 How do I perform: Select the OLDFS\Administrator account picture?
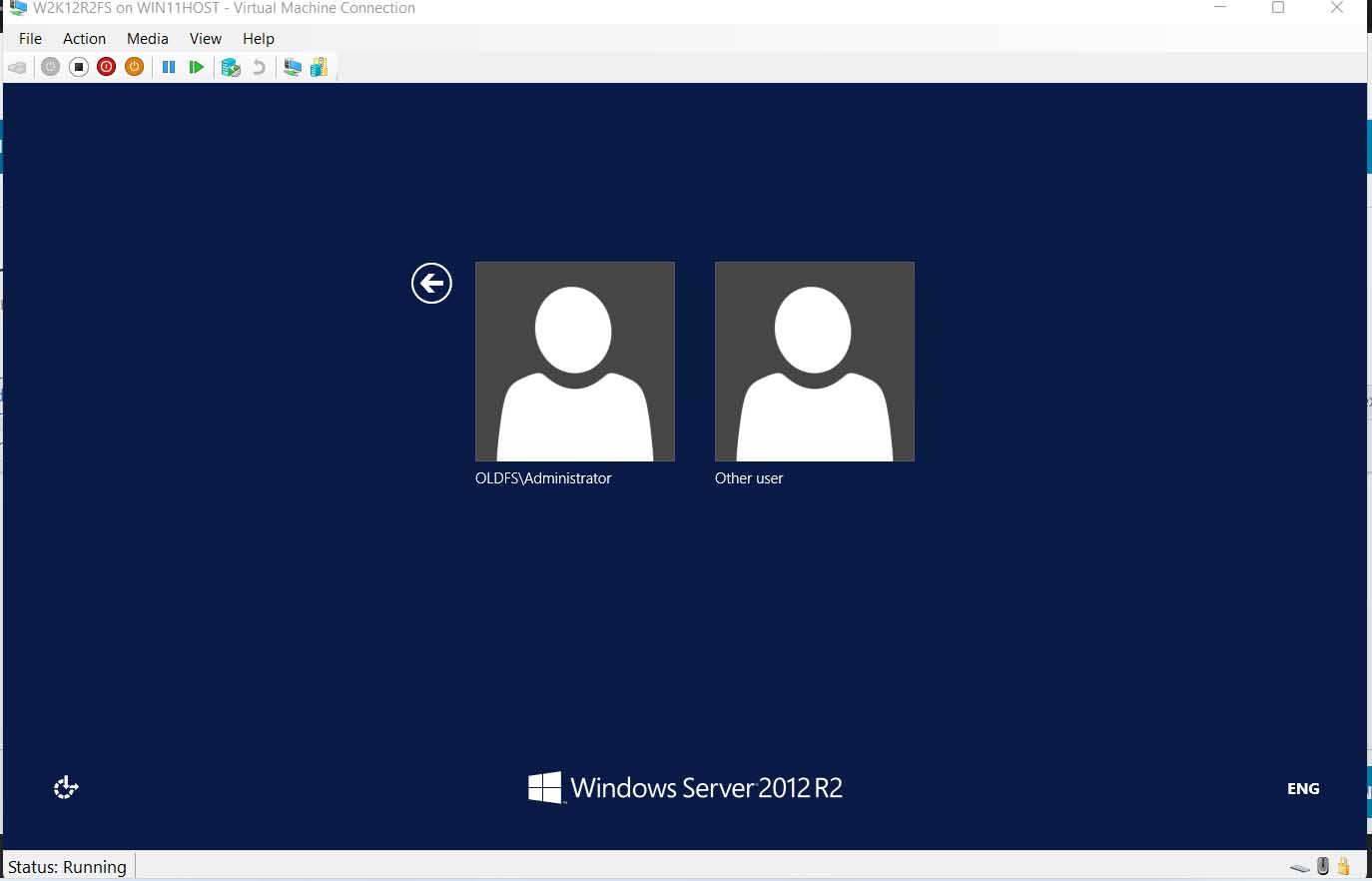575,362
